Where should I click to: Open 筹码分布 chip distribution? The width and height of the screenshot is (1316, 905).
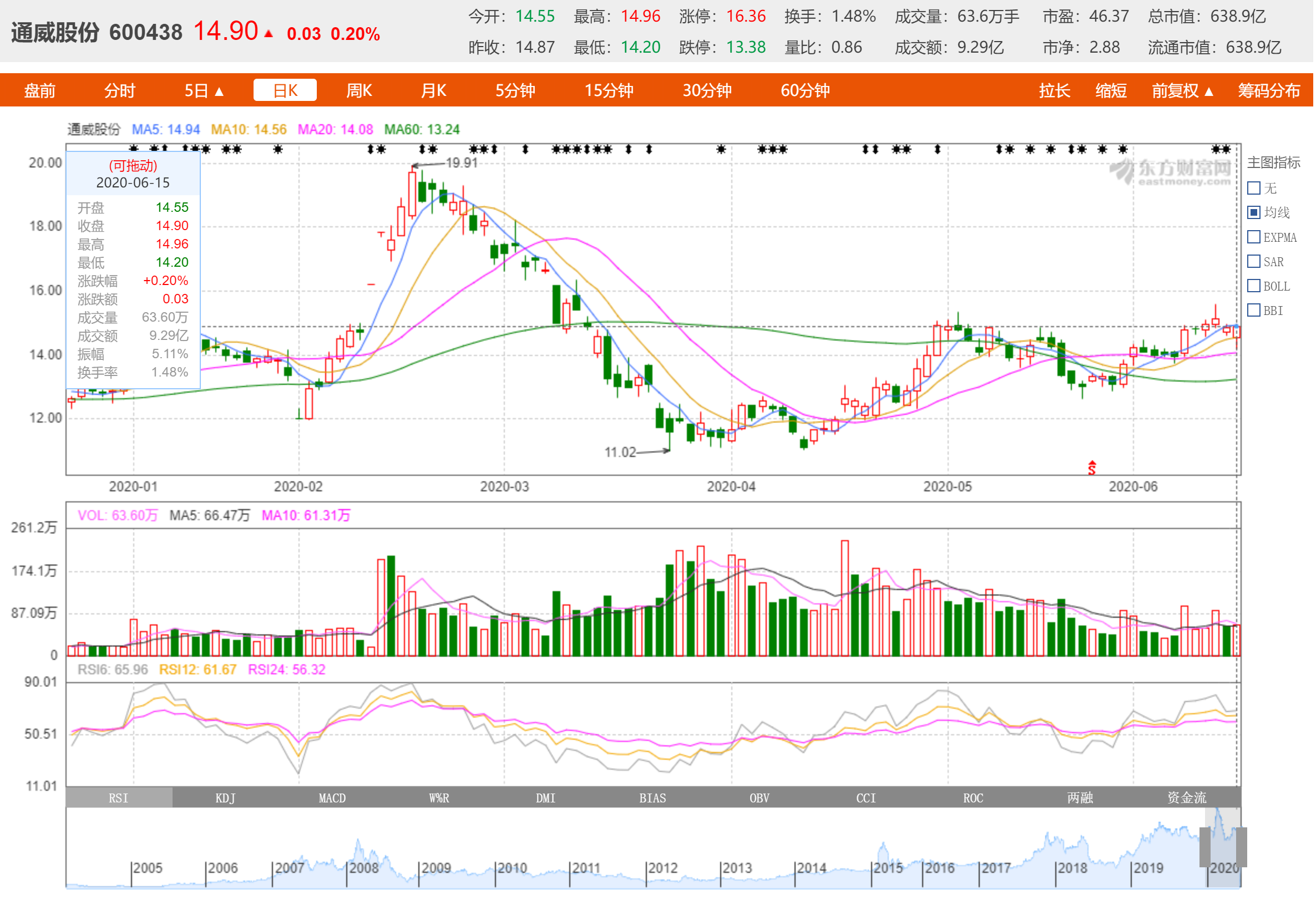click(x=1269, y=90)
